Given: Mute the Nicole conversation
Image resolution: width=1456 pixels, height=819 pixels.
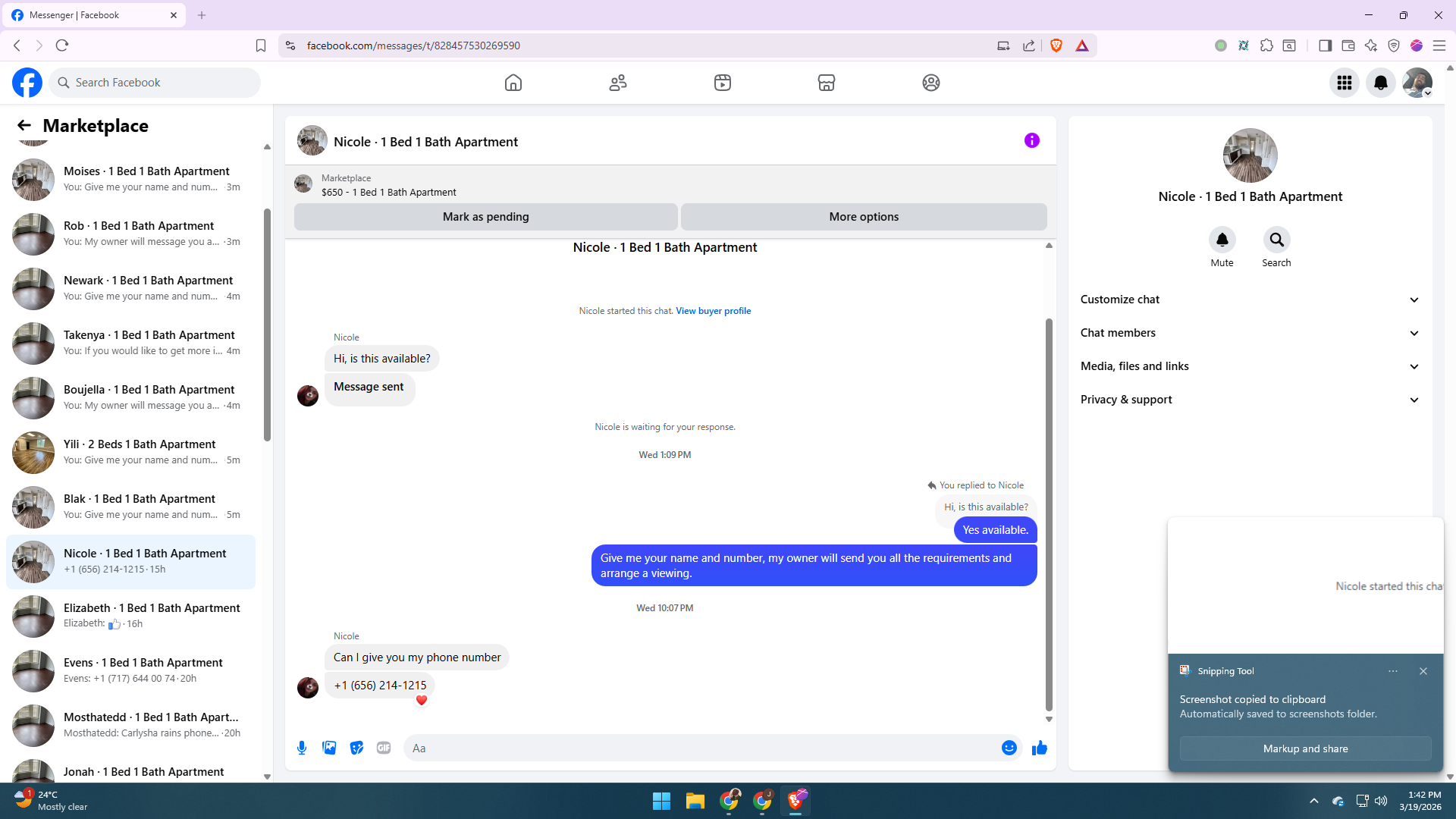Looking at the screenshot, I should [1222, 240].
